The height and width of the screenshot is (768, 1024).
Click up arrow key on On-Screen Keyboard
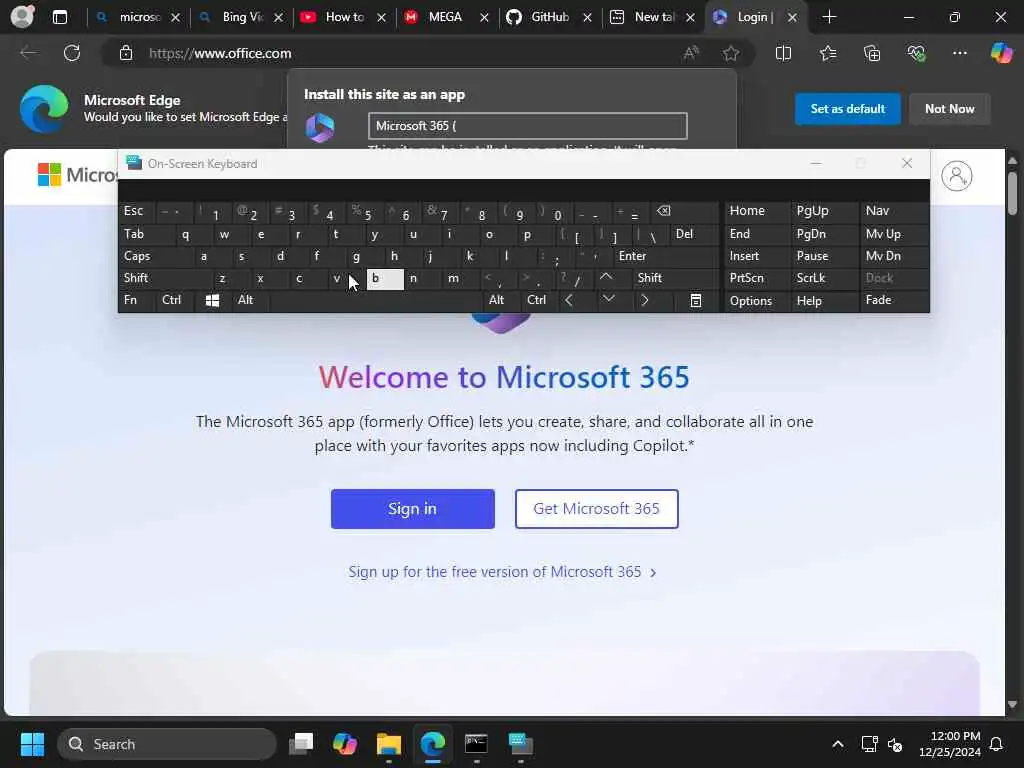pos(606,278)
